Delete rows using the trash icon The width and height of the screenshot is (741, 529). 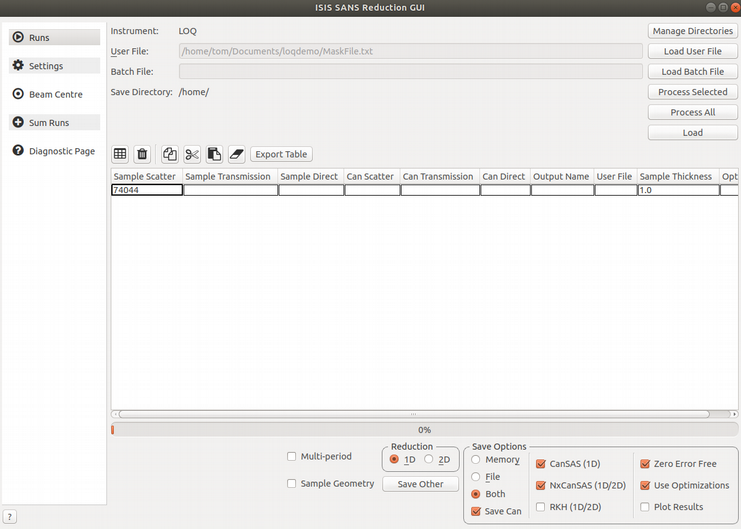tap(142, 154)
